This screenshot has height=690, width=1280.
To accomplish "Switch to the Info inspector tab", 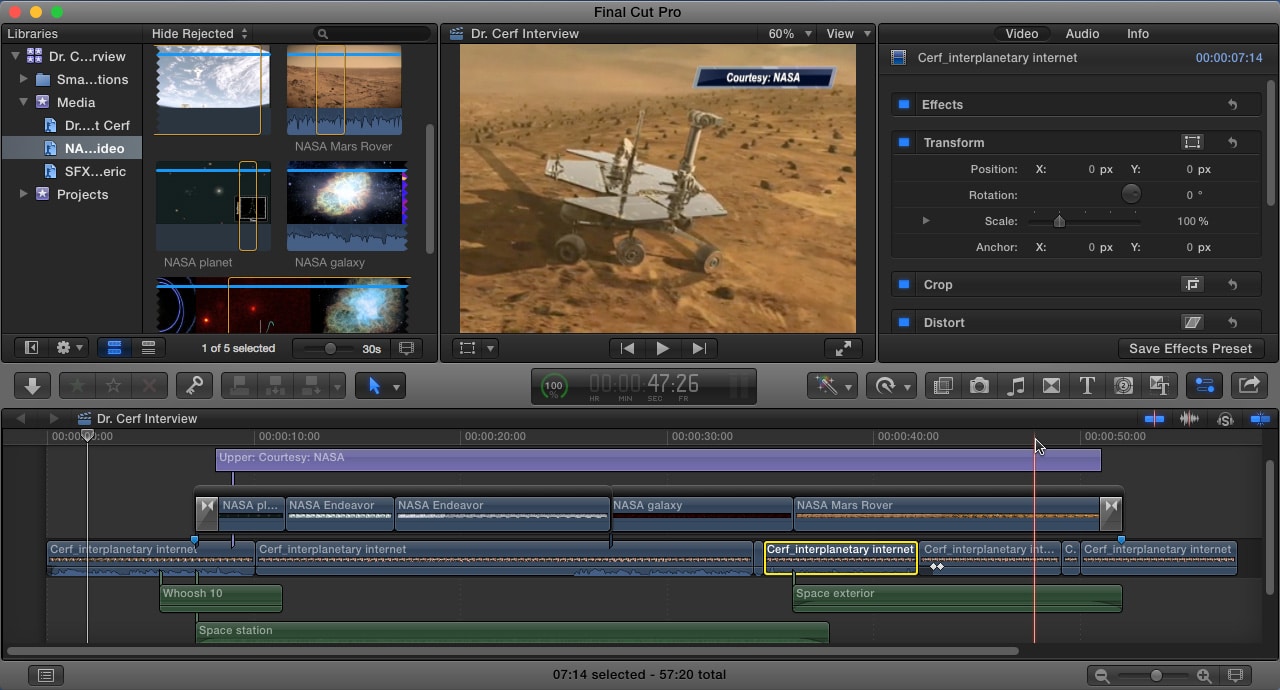I will 1137,33.
